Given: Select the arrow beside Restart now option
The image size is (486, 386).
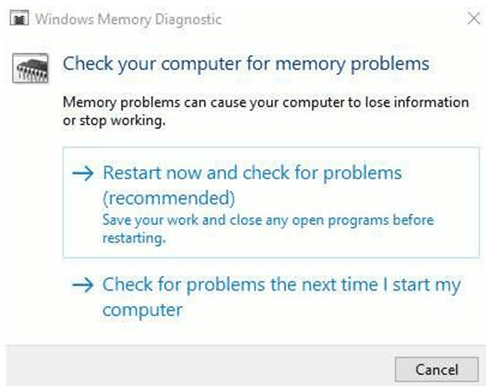Looking at the screenshot, I should (x=83, y=173).
